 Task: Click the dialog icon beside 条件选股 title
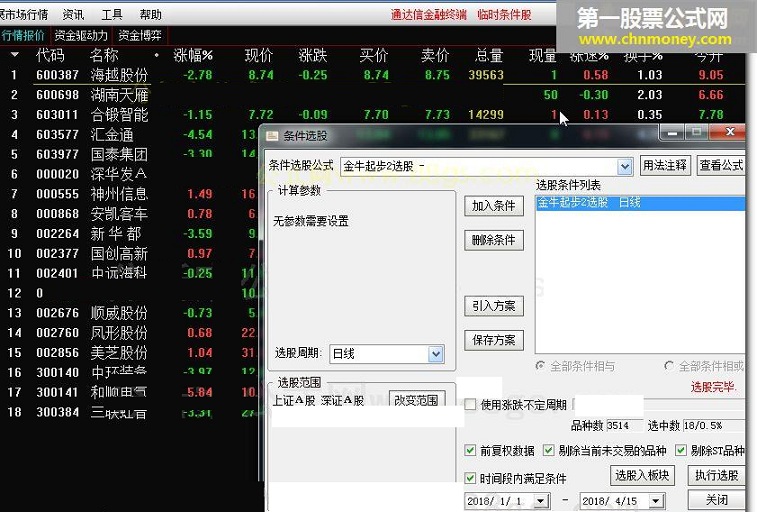(x=272, y=136)
